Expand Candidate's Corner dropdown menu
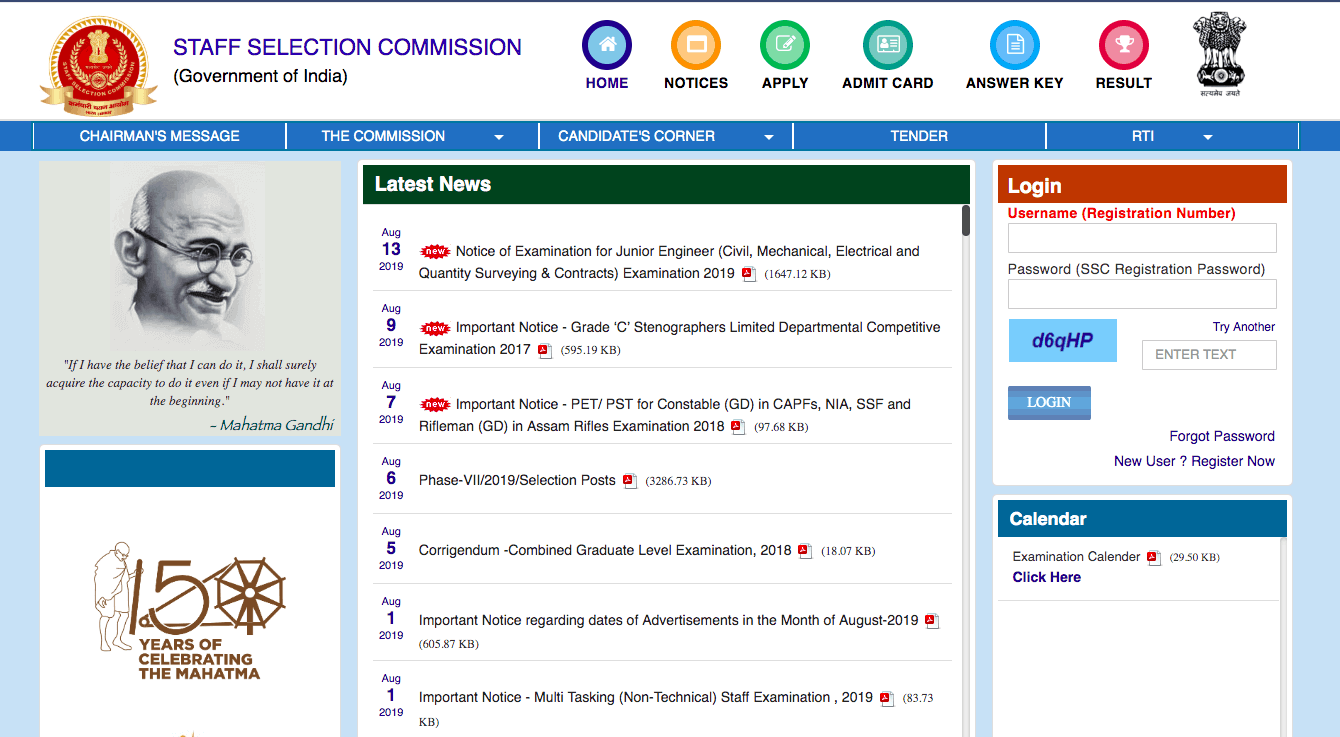Screen dimensions: 1340x737 pyautogui.click(x=769, y=137)
